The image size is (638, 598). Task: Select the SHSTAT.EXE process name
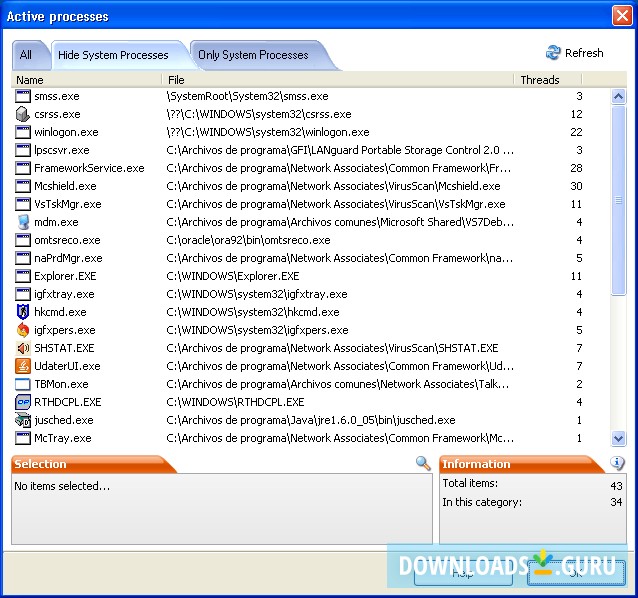pyautogui.click(x=64, y=348)
